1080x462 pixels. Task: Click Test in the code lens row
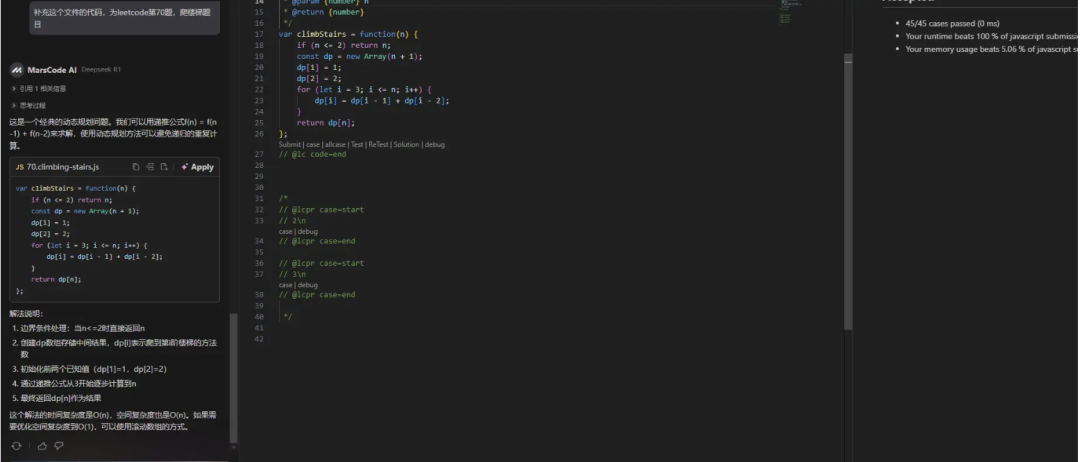pos(356,144)
